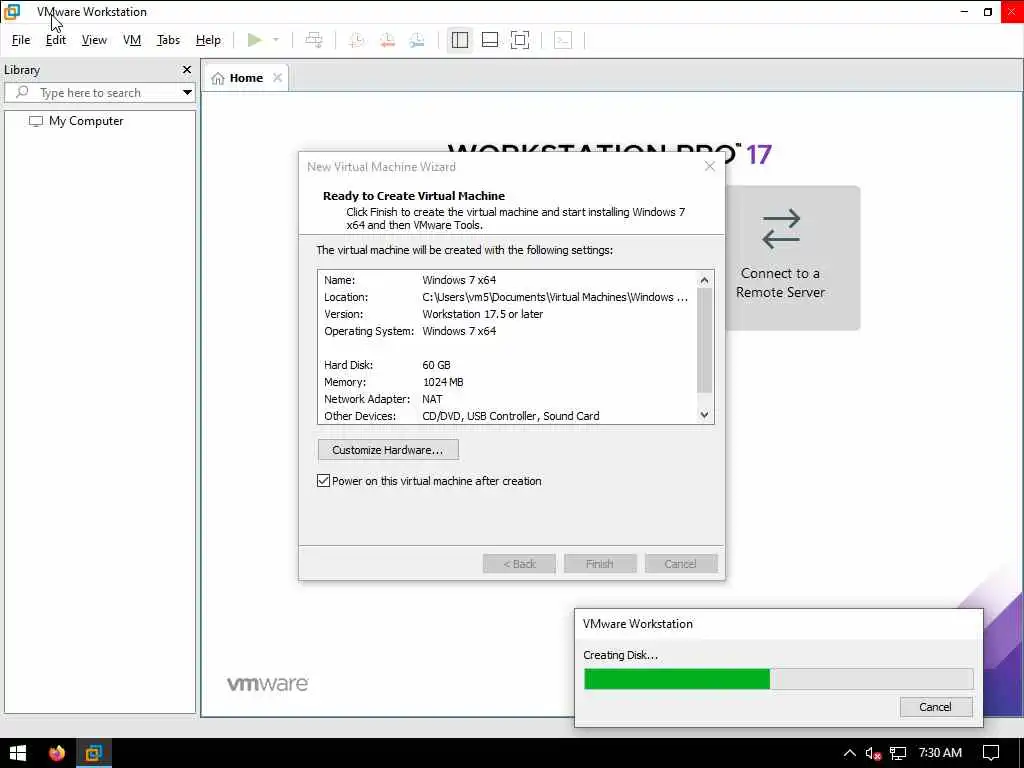
Task: Click the network tray icon
Action: (899, 753)
